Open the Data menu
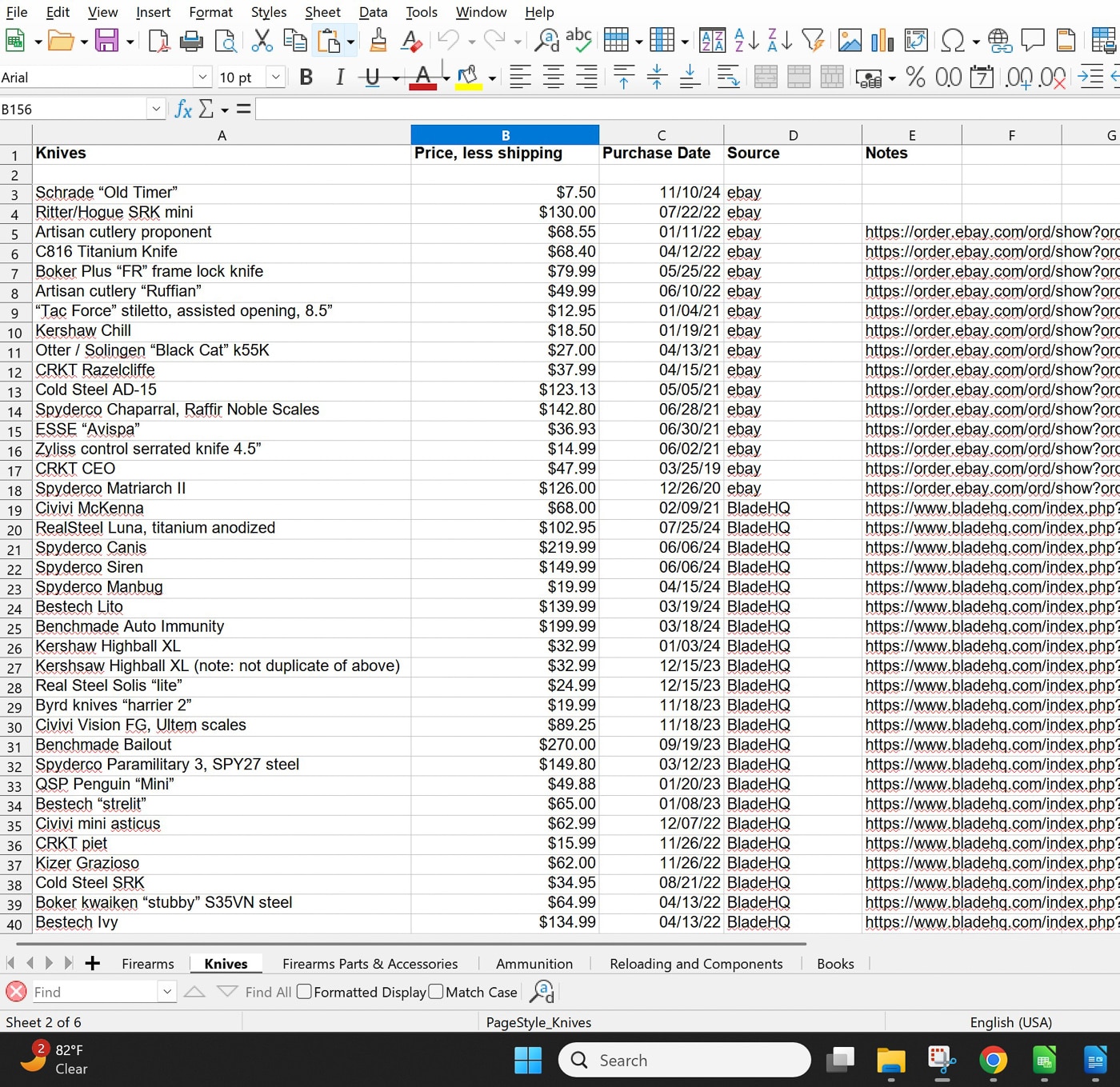 point(372,12)
